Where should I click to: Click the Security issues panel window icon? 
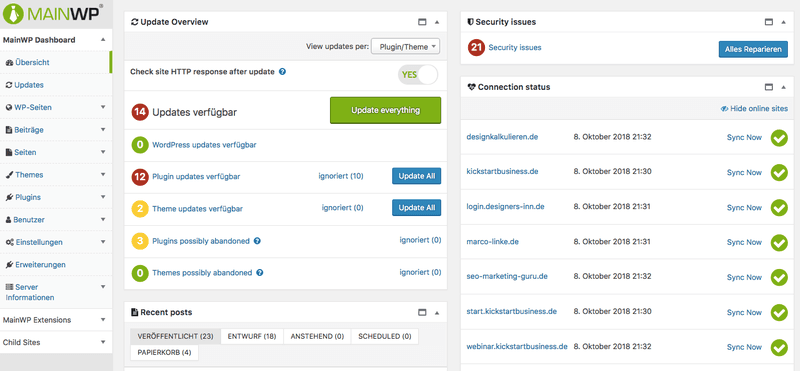point(769,22)
